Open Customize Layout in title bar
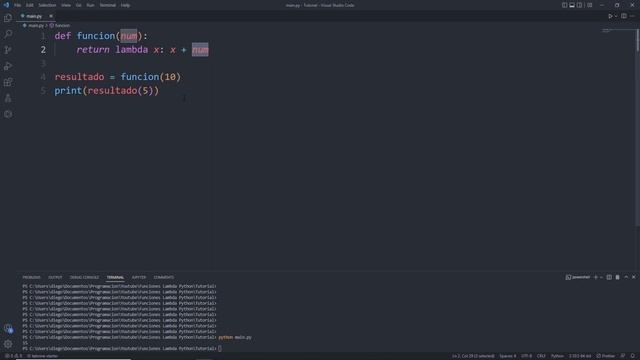This screenshot has width=640, height=360. click(x=589, y=5)
